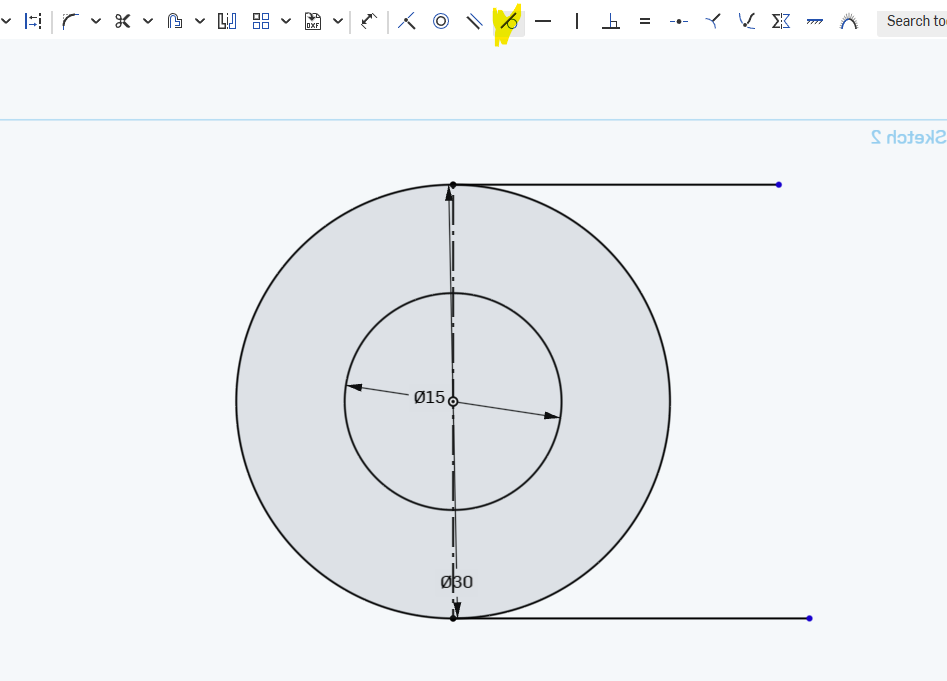
Task: Select the Offset tool
Action: coord(175,21)
